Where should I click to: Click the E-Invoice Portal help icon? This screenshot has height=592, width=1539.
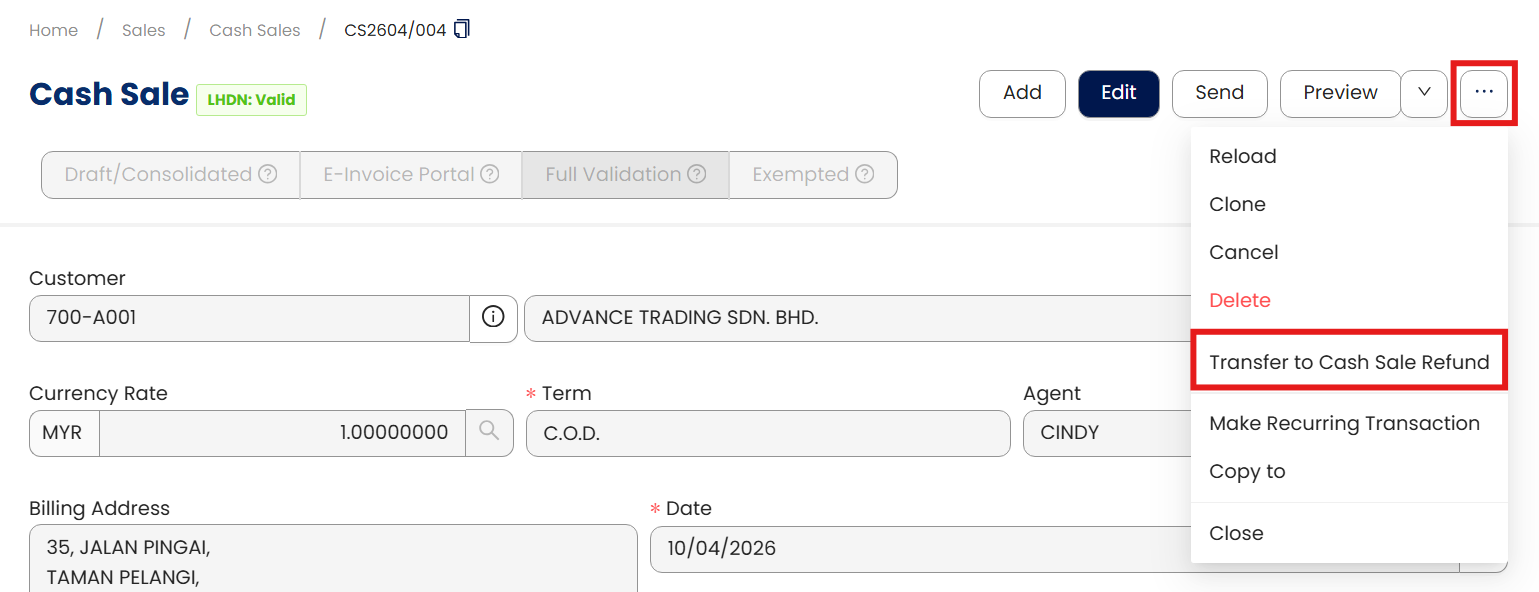(489, 174)
